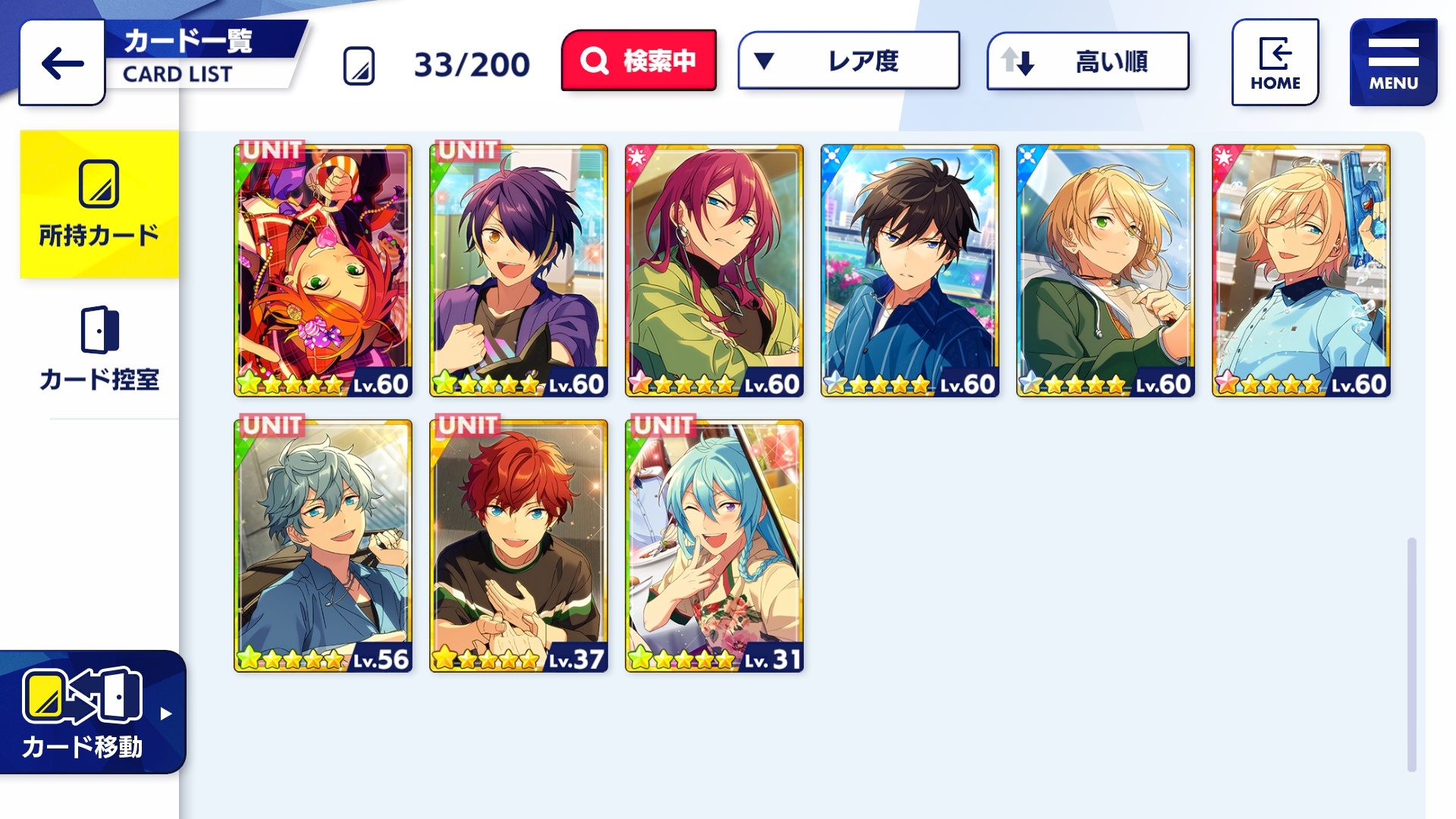Screen dimensions: 1456x819
Task: Switch to the カード控室 tab
Action: pyautogui.click(x=99, y=349)
